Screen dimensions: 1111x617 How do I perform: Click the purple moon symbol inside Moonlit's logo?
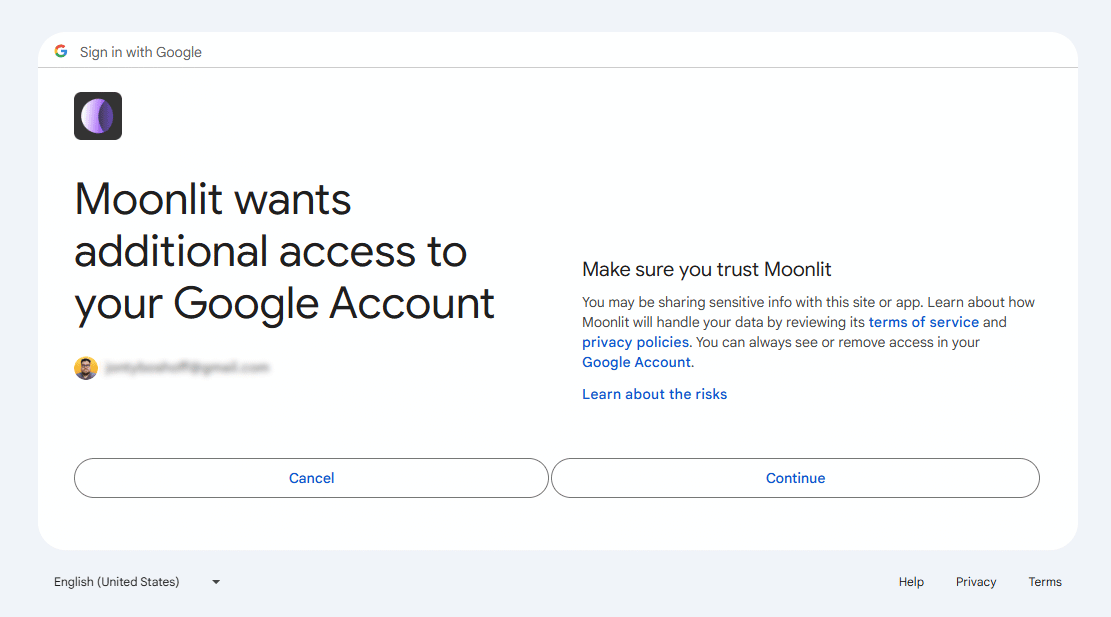pos(97,116)
